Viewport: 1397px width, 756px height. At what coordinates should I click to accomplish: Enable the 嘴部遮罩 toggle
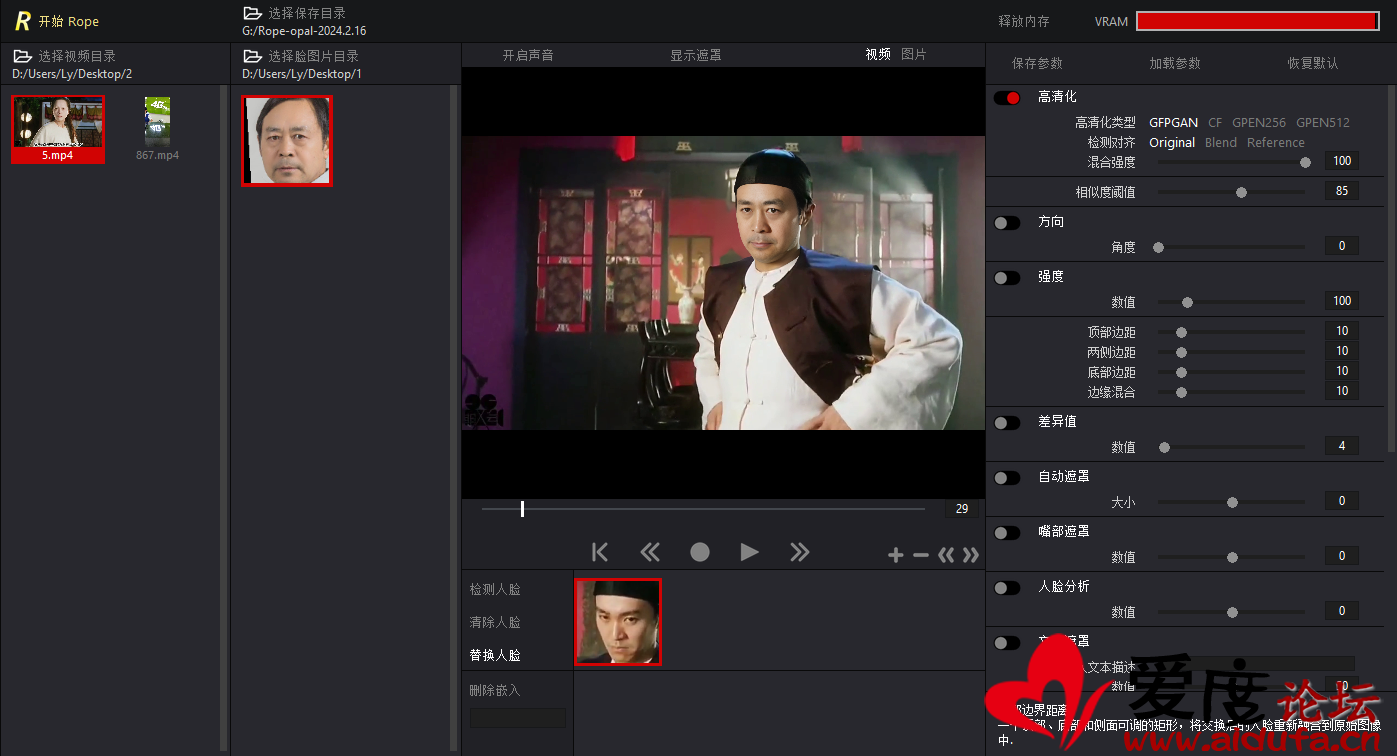point(1007,532)
